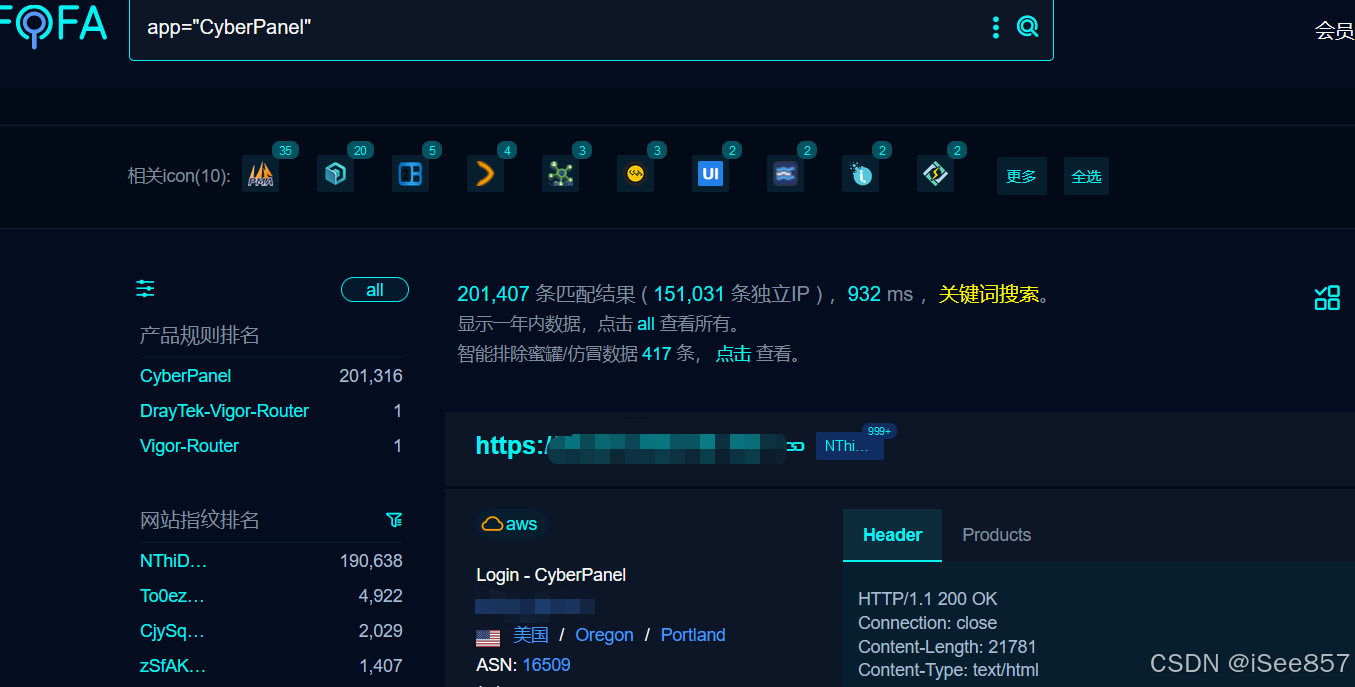Click ASN number 16509
This screenshot has width=1355, height=687.
[546, 665]
